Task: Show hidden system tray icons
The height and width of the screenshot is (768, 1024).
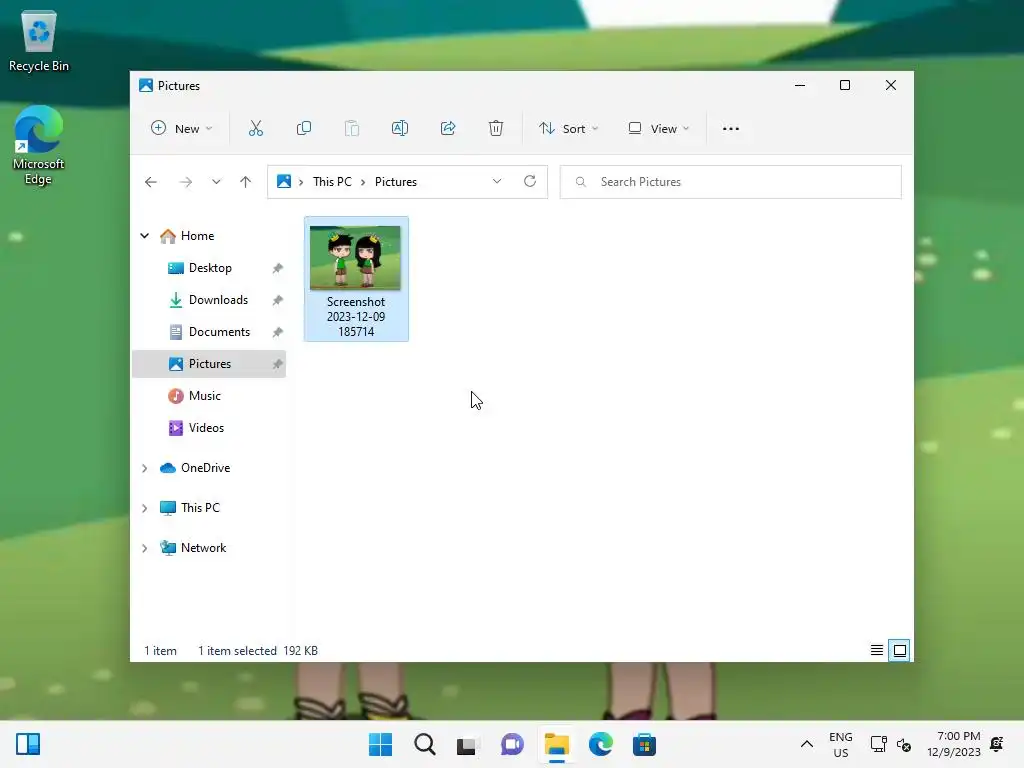Action: click(807, 744)
